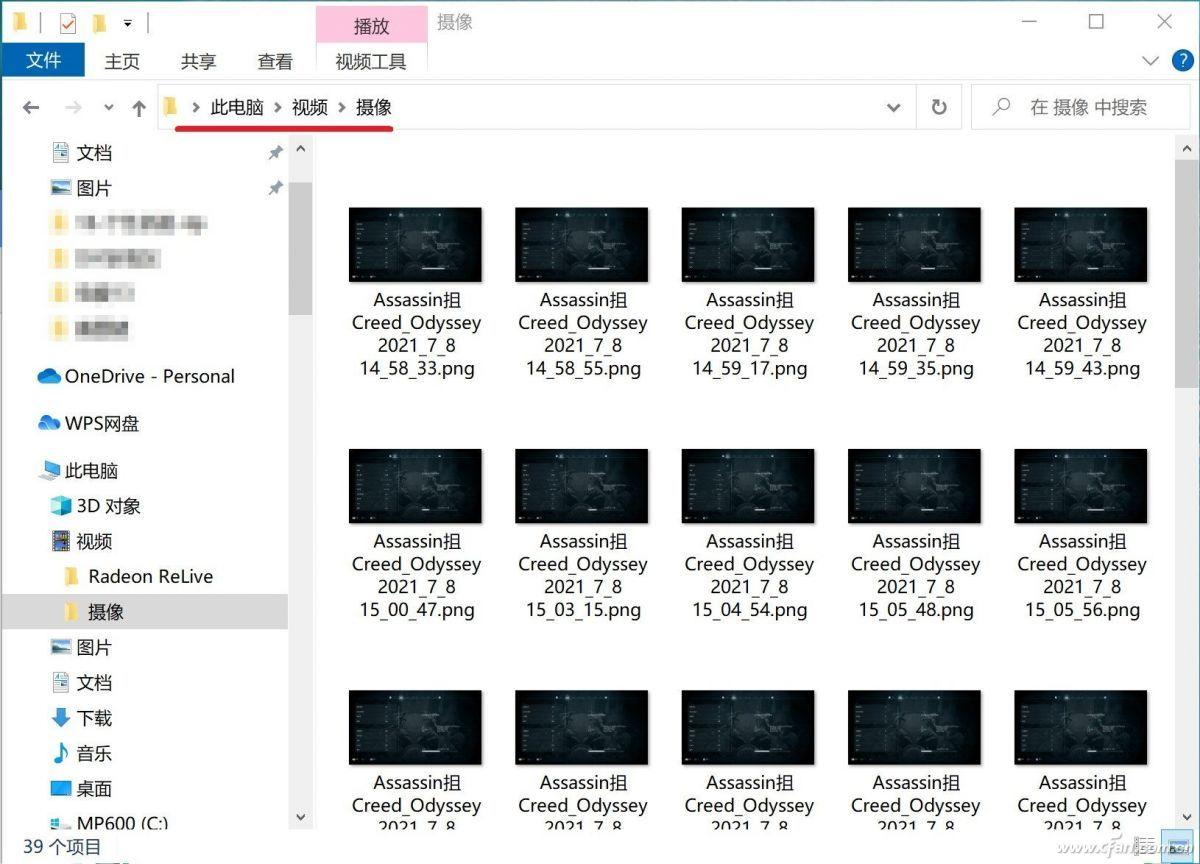Unpin 文档 from quick access
Screen dimensions: 1200x864
coord(276,152)
